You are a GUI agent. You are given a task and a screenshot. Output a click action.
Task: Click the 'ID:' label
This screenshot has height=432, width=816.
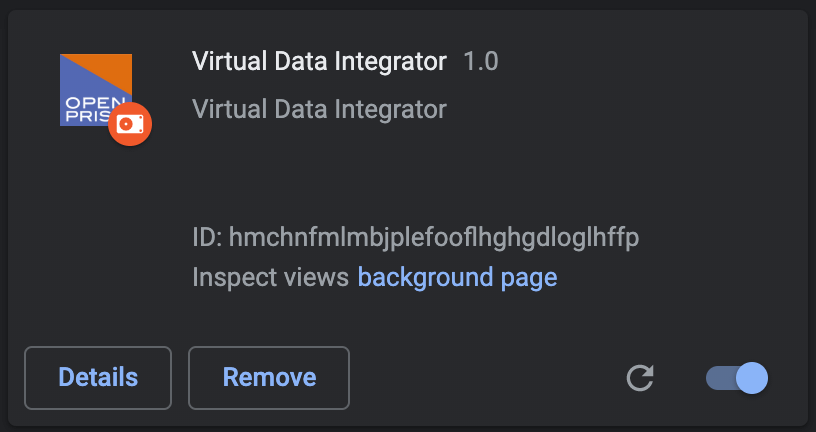208,237
